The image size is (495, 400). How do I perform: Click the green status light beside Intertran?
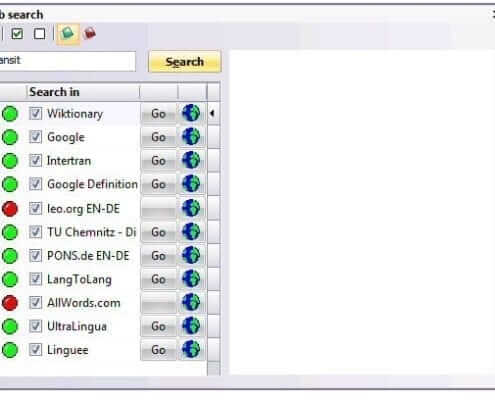coord(10,161)
